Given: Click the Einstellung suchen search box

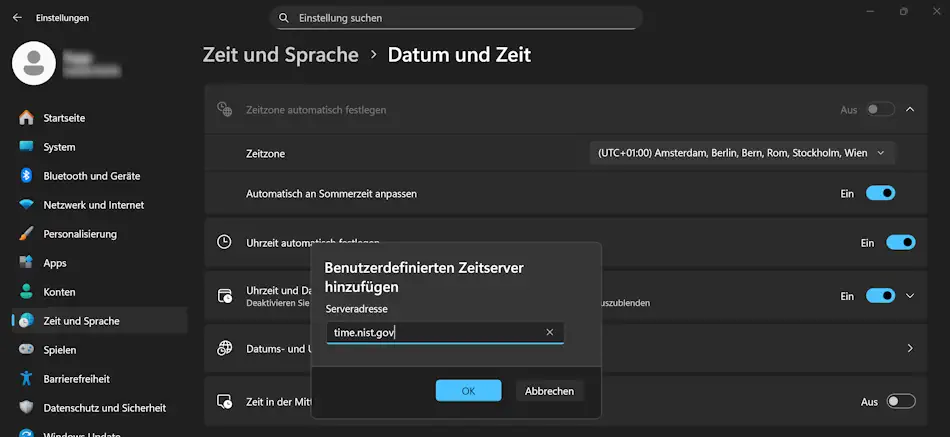Looking at the screenshot, I should [456, 18].
